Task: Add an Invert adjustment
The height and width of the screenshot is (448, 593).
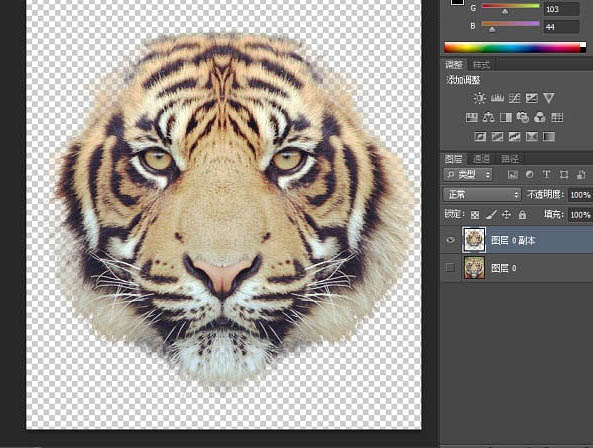Action: [480, 136]
